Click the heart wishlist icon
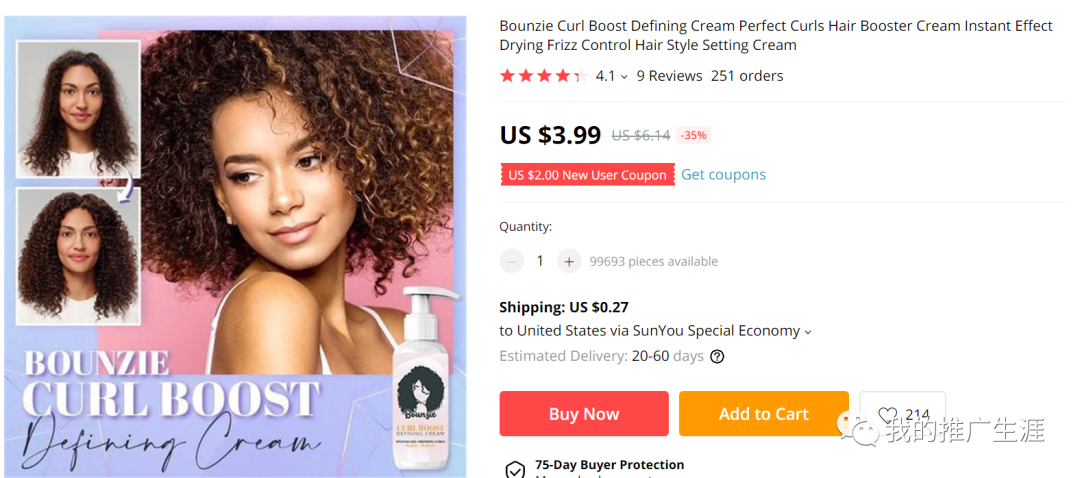 pos(887,415)
